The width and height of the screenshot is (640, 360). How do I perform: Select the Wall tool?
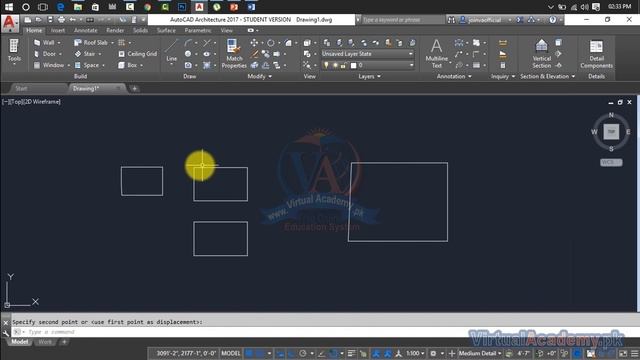click(44, 42)
